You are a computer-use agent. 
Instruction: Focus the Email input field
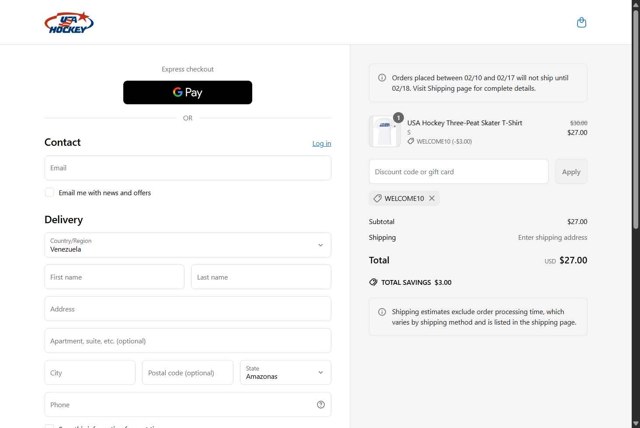pyautogui.click(x=188, y=168)
